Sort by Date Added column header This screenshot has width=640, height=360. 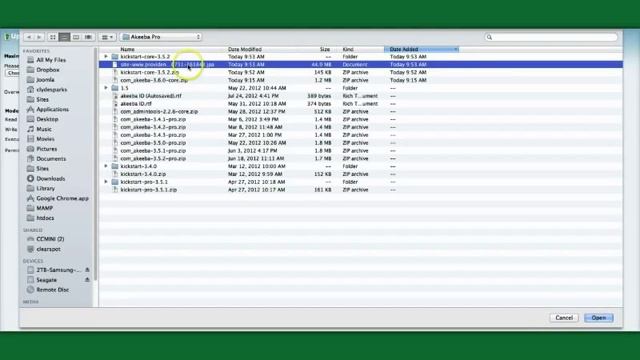(x=421, y=49)
